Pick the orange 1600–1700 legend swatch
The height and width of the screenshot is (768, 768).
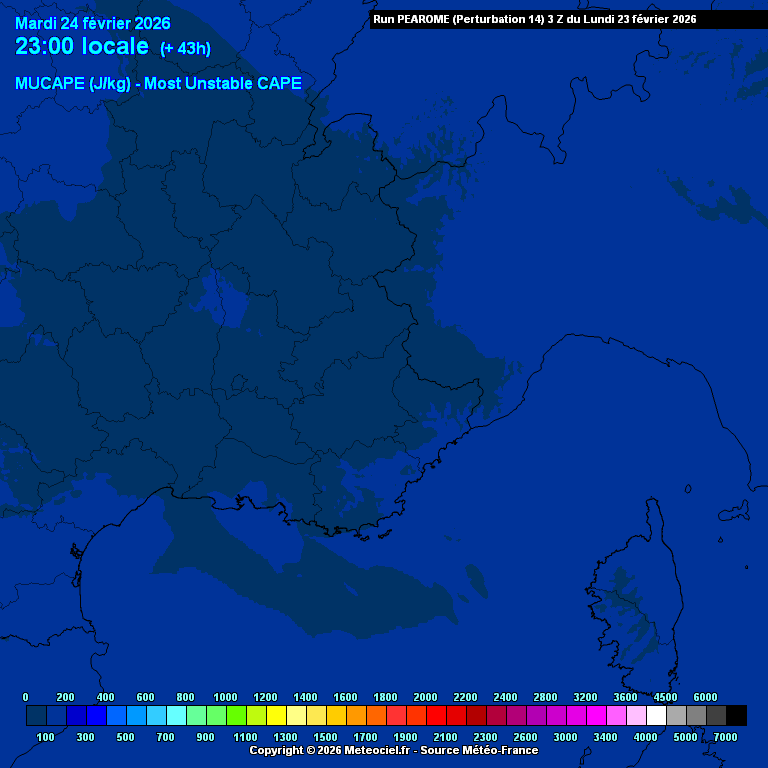pos(356,715)
